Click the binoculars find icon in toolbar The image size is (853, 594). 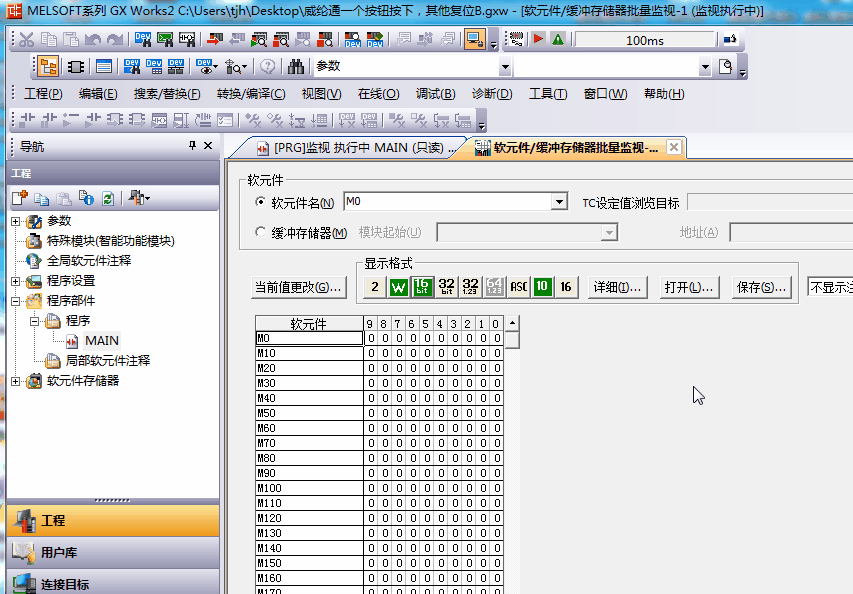(296, 67)
